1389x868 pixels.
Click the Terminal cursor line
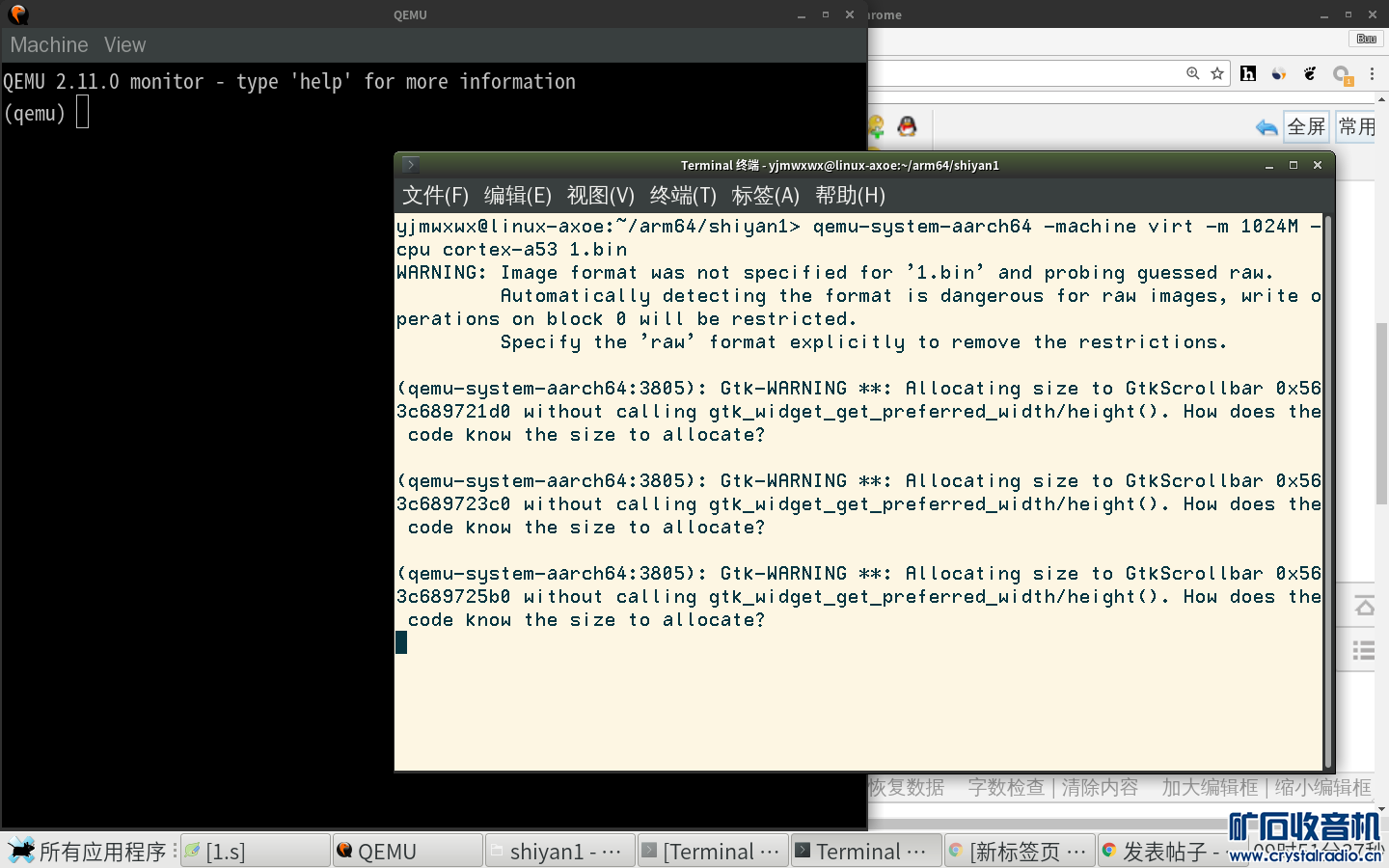coord(401,642)
